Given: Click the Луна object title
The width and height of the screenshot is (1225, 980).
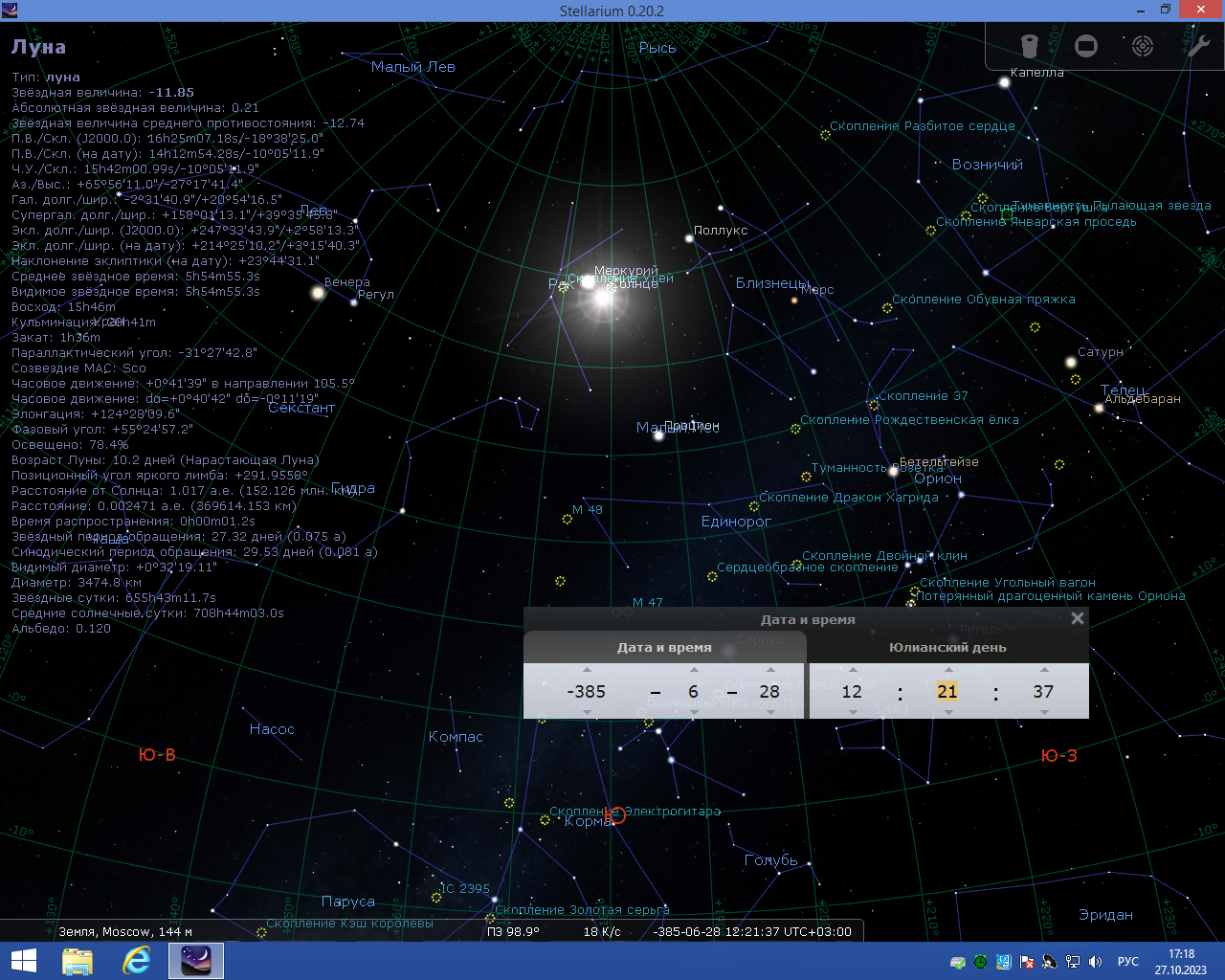Looking at the screenshot, I should coord(38,47).
